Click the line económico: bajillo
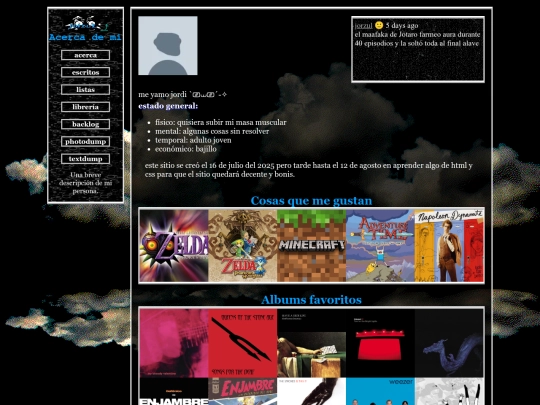 [186, 149]
